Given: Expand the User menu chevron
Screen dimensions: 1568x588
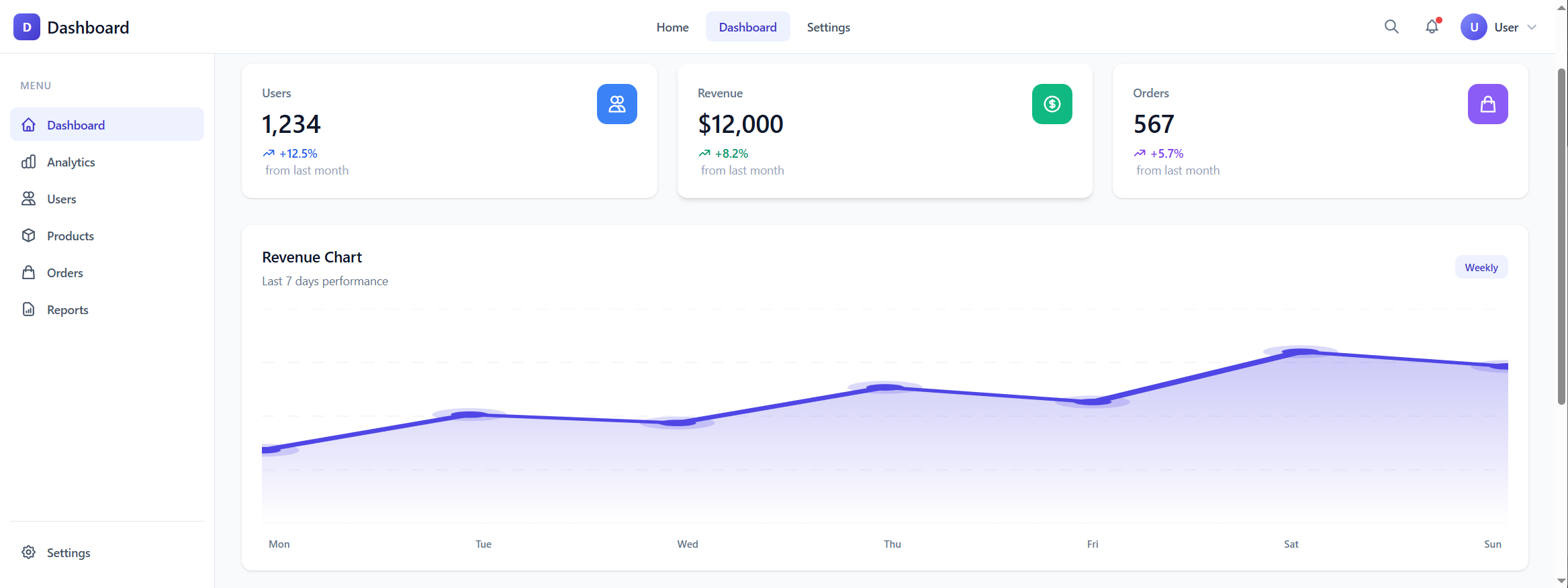Looking at the screenshot, I should click(x=1532, y=28).
